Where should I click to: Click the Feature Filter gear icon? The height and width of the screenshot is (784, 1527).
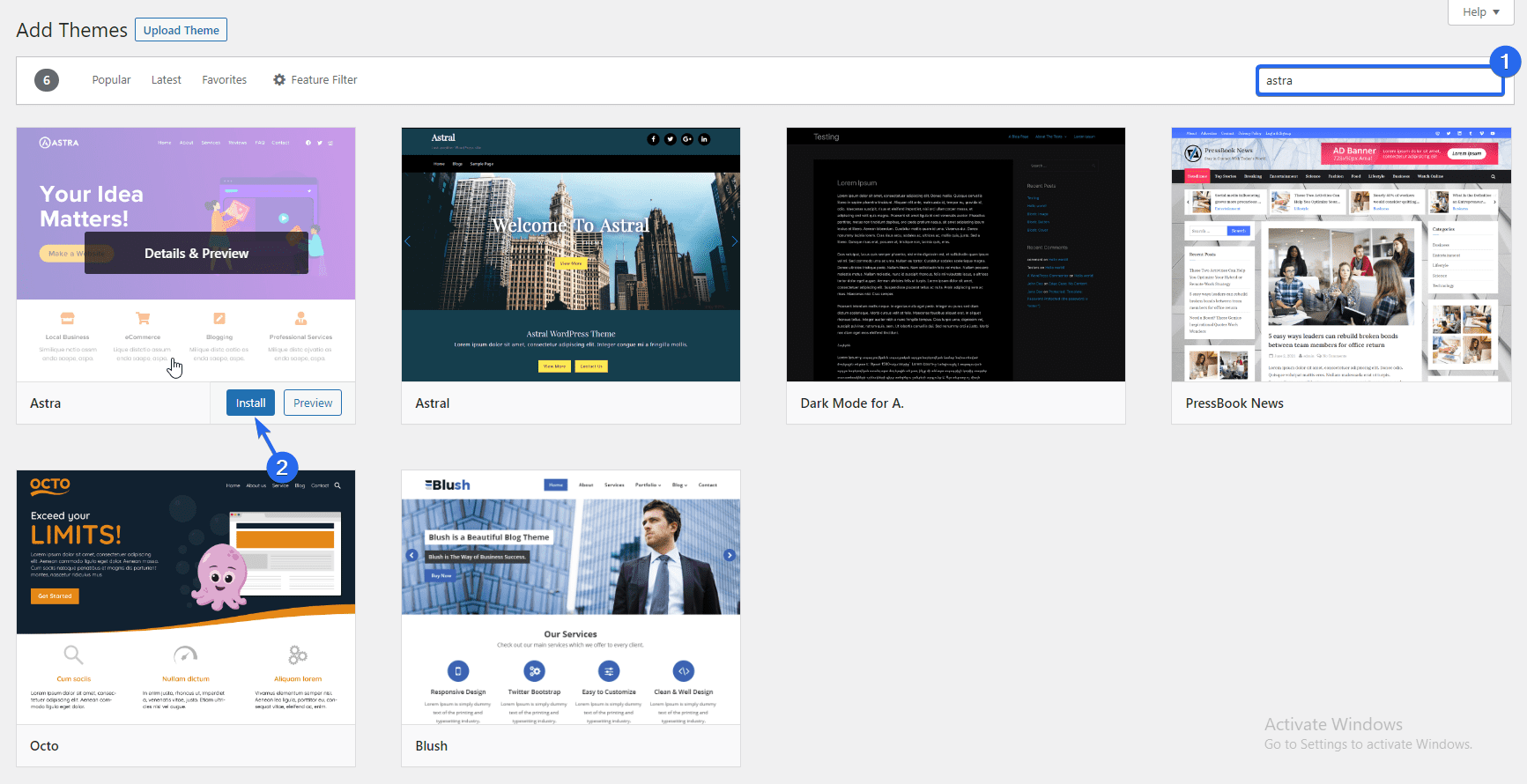pyautogui.click(x=279, y=80)
